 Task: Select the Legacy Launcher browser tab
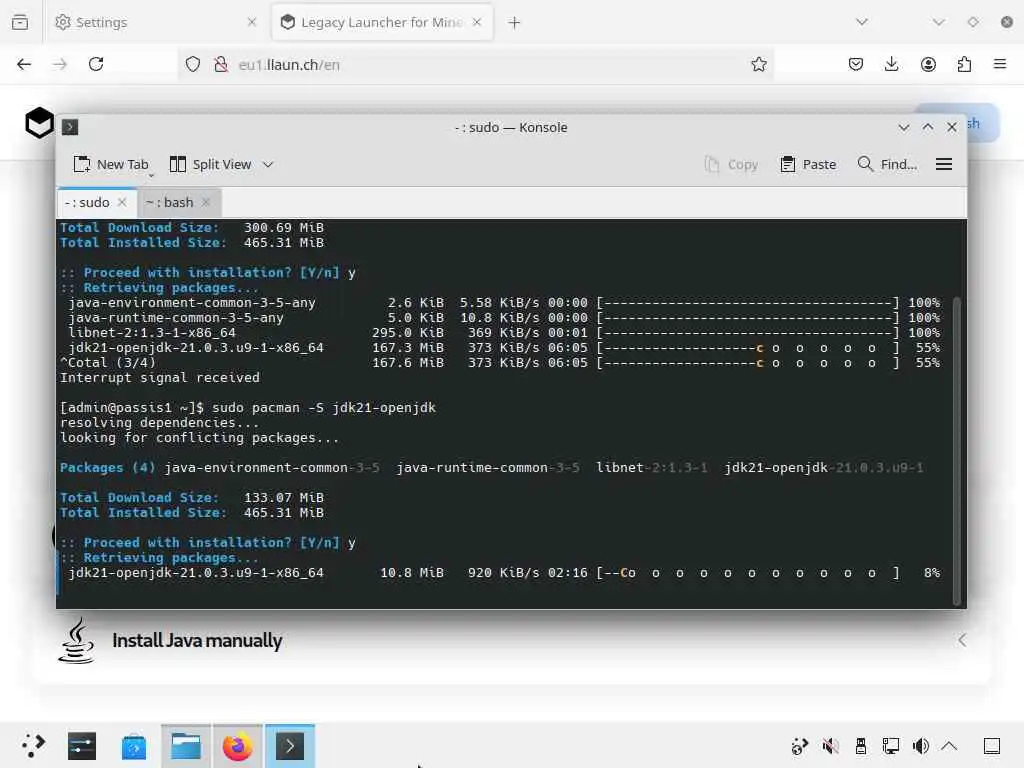point(382,22)
